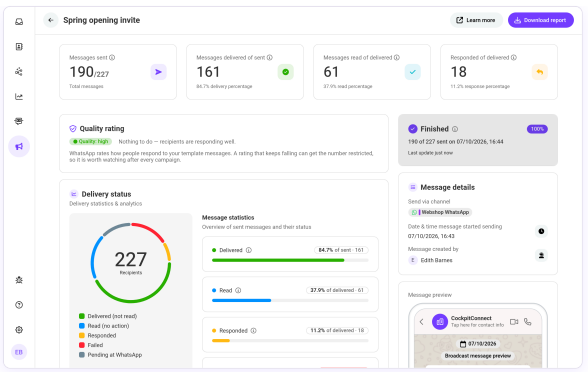Click the Delivered (not read) legend swatch

(82, 316)
